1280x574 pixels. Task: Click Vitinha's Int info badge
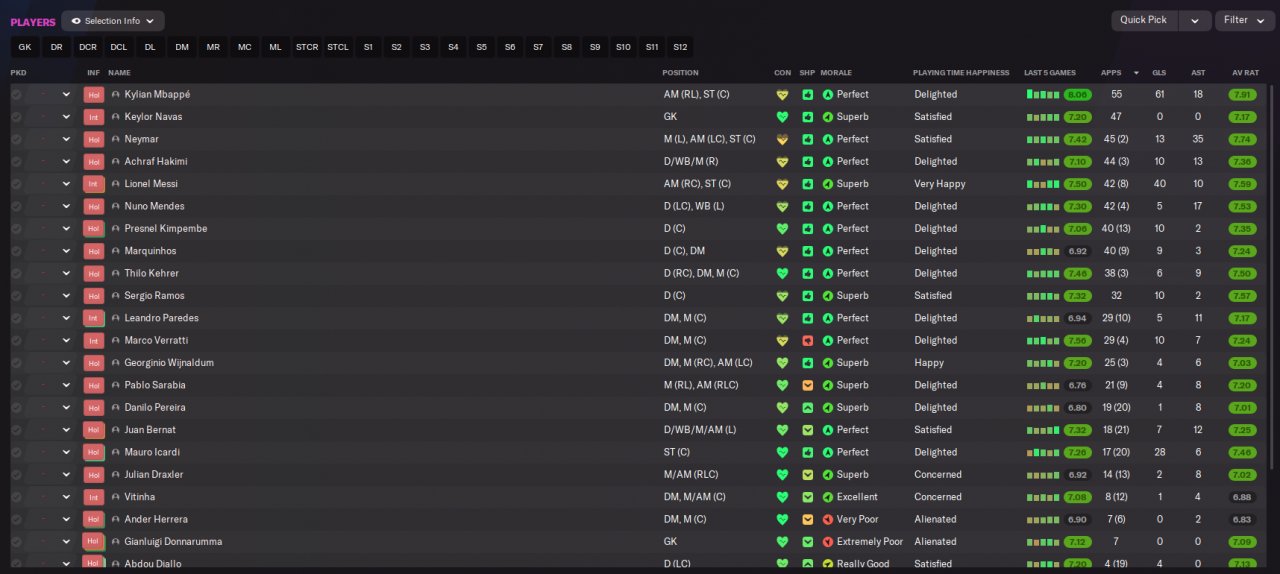(93, 497)
